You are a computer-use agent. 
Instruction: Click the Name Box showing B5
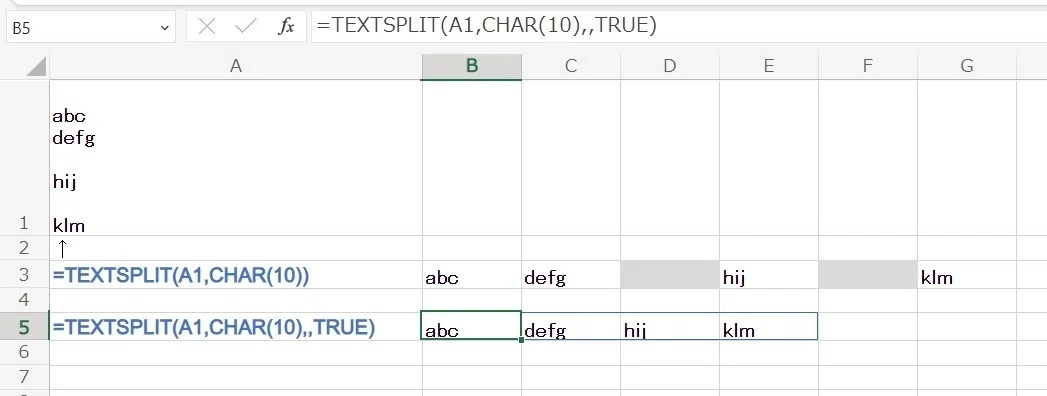(91, 28)
